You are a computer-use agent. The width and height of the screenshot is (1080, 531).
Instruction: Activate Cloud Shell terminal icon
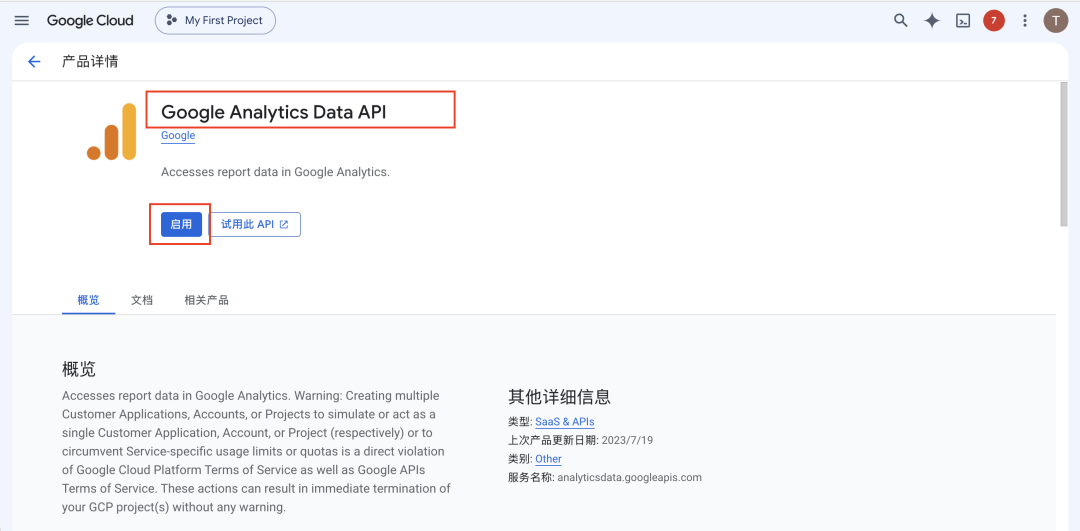[963, 21]
